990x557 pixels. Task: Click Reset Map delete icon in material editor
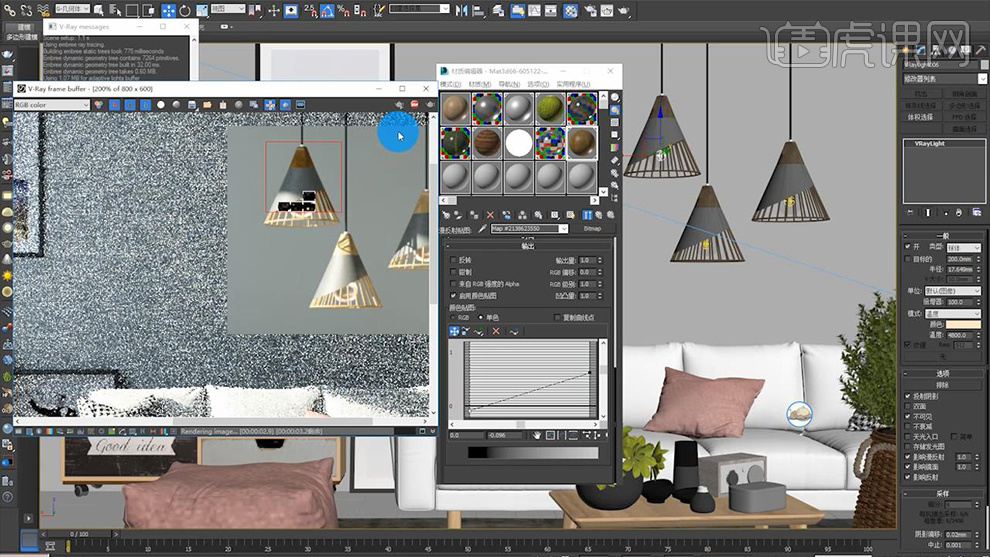[x=490, y=215]
